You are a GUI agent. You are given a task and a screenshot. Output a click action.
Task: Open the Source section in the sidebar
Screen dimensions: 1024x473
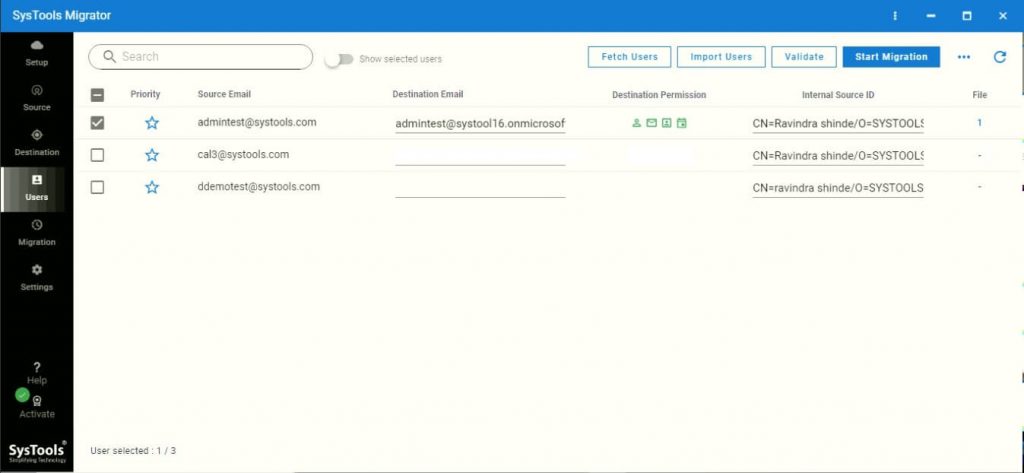37,98
